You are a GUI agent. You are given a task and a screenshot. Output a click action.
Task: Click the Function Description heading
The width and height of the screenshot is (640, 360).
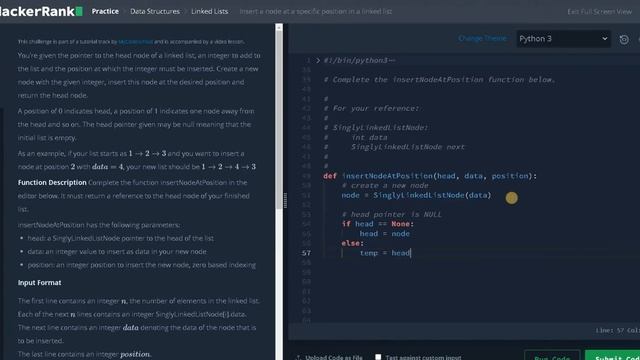52,182
